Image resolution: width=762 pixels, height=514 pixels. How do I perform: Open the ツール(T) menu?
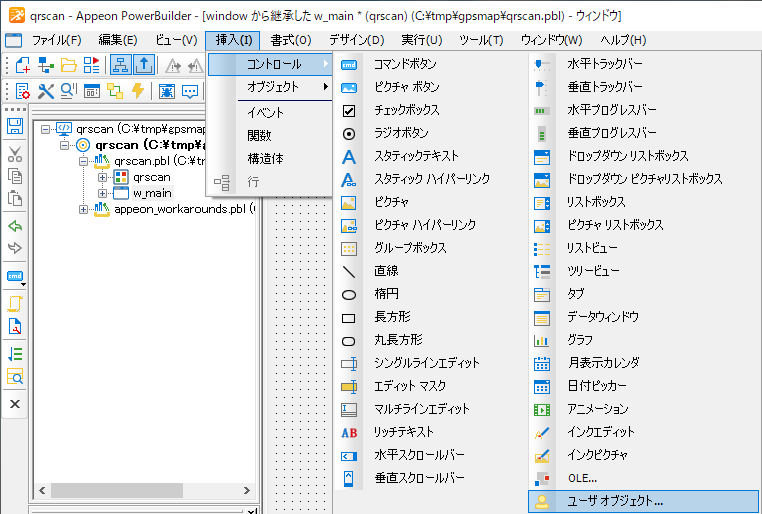click(x=481, y=40)
